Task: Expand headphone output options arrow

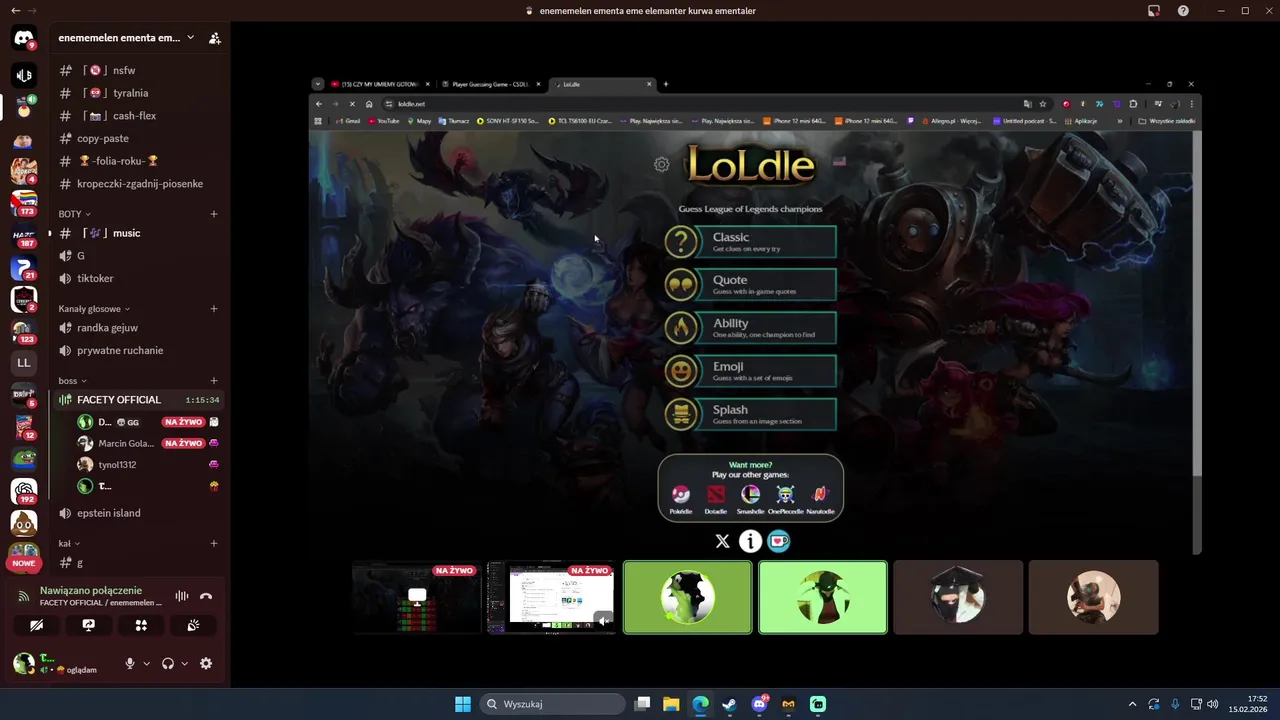Action: pyautogui.click(x=184, y=663)
